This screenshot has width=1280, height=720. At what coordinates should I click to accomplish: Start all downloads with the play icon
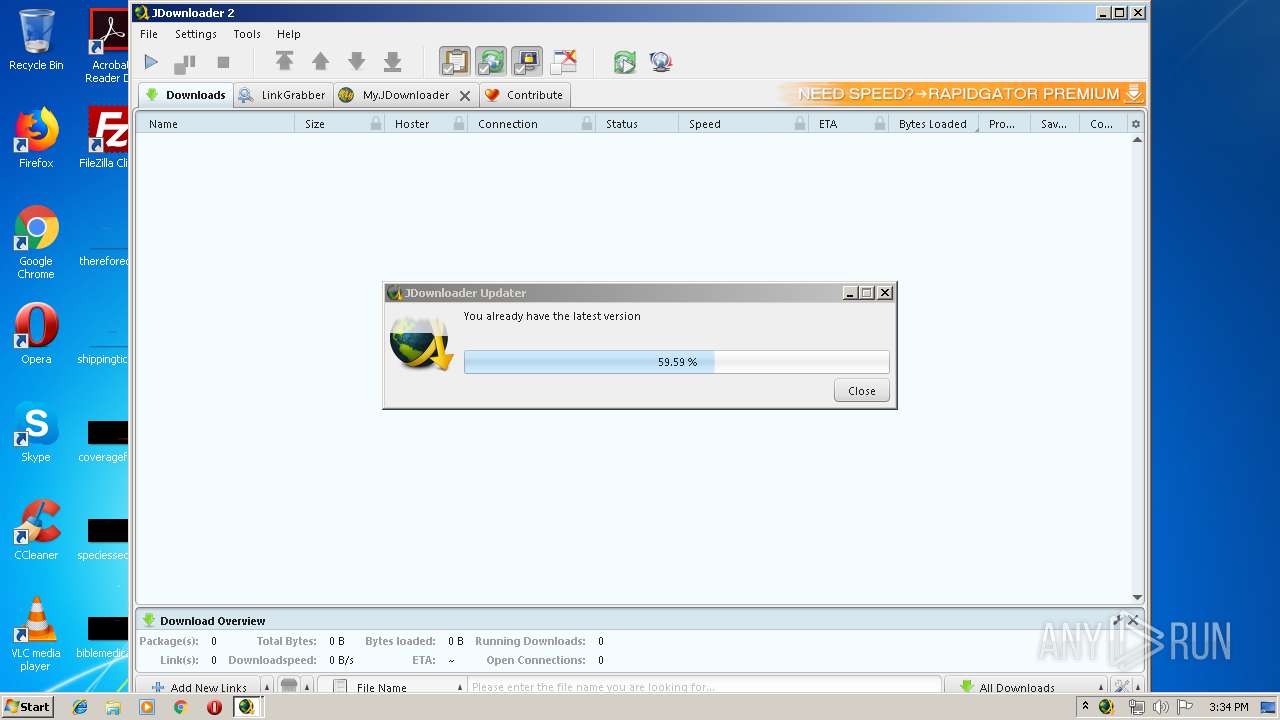pos(151,62)
